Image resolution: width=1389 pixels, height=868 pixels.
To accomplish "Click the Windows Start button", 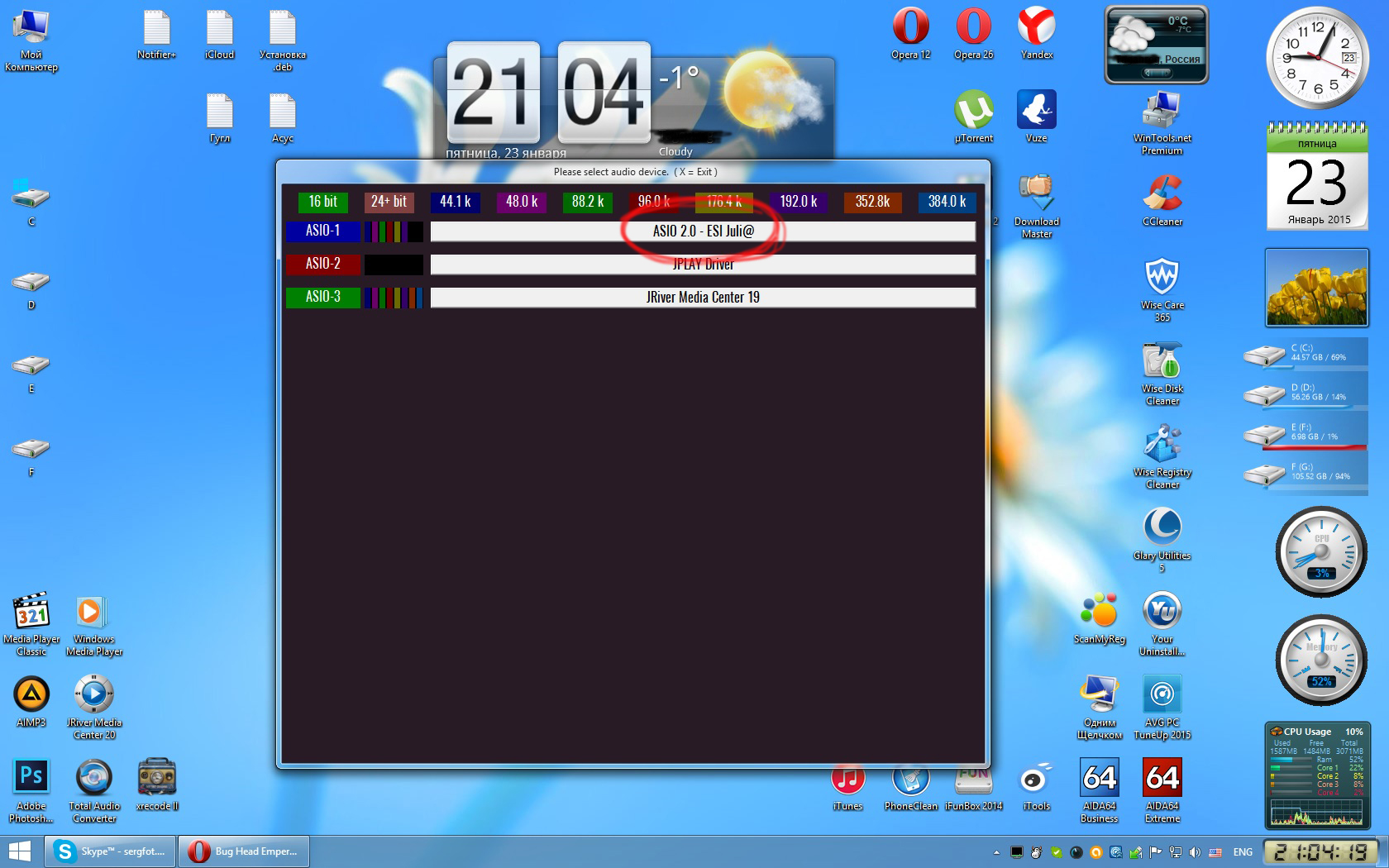I will tap(18, 851).
